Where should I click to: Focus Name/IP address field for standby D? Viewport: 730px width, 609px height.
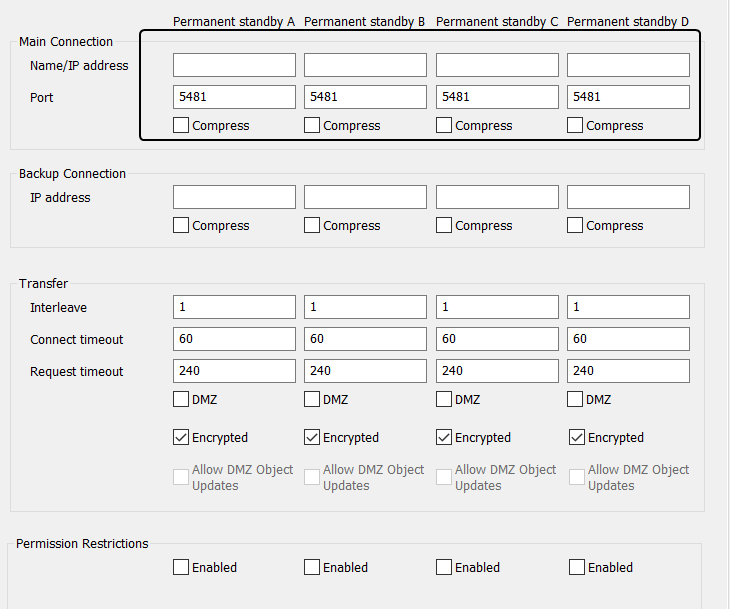628,65
